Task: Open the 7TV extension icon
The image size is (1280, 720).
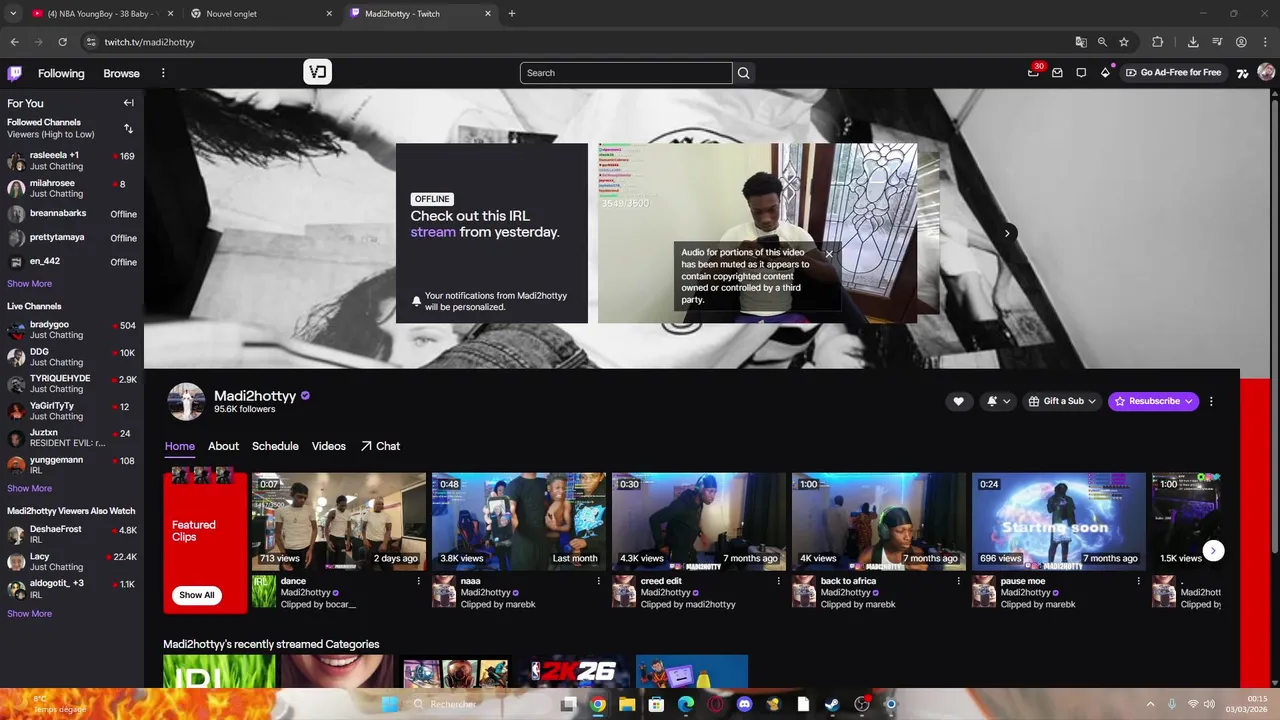Action: click(x=1242, y=73)
